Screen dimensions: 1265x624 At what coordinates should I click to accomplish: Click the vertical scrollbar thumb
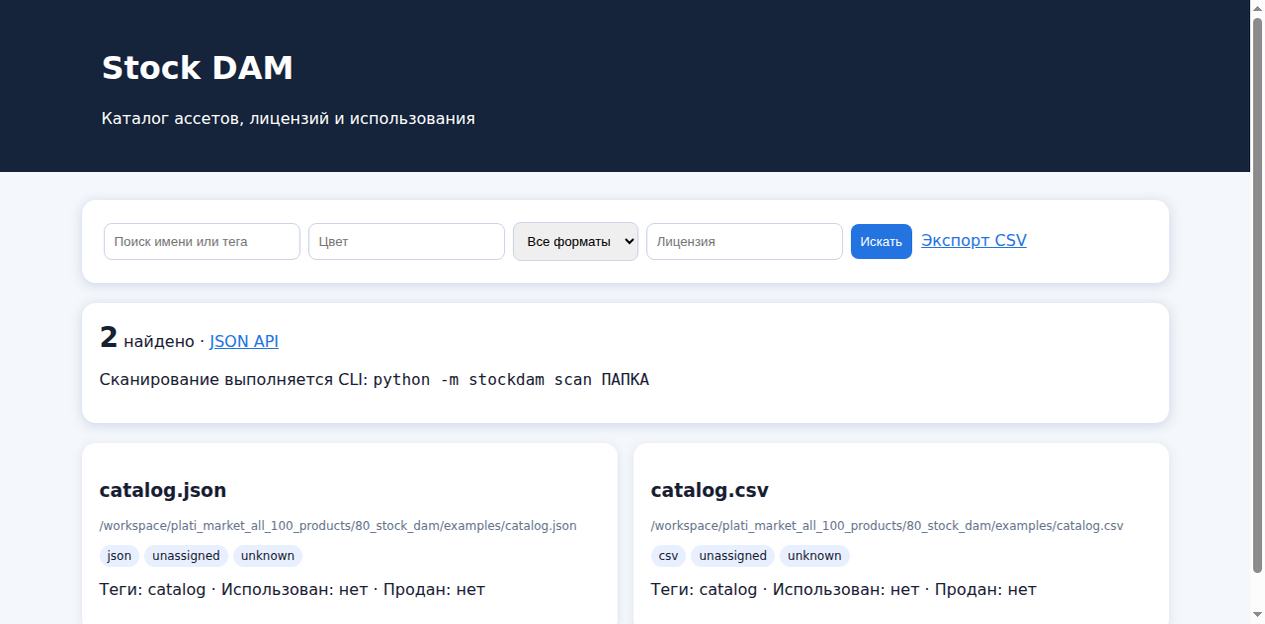coord(1258,296)
